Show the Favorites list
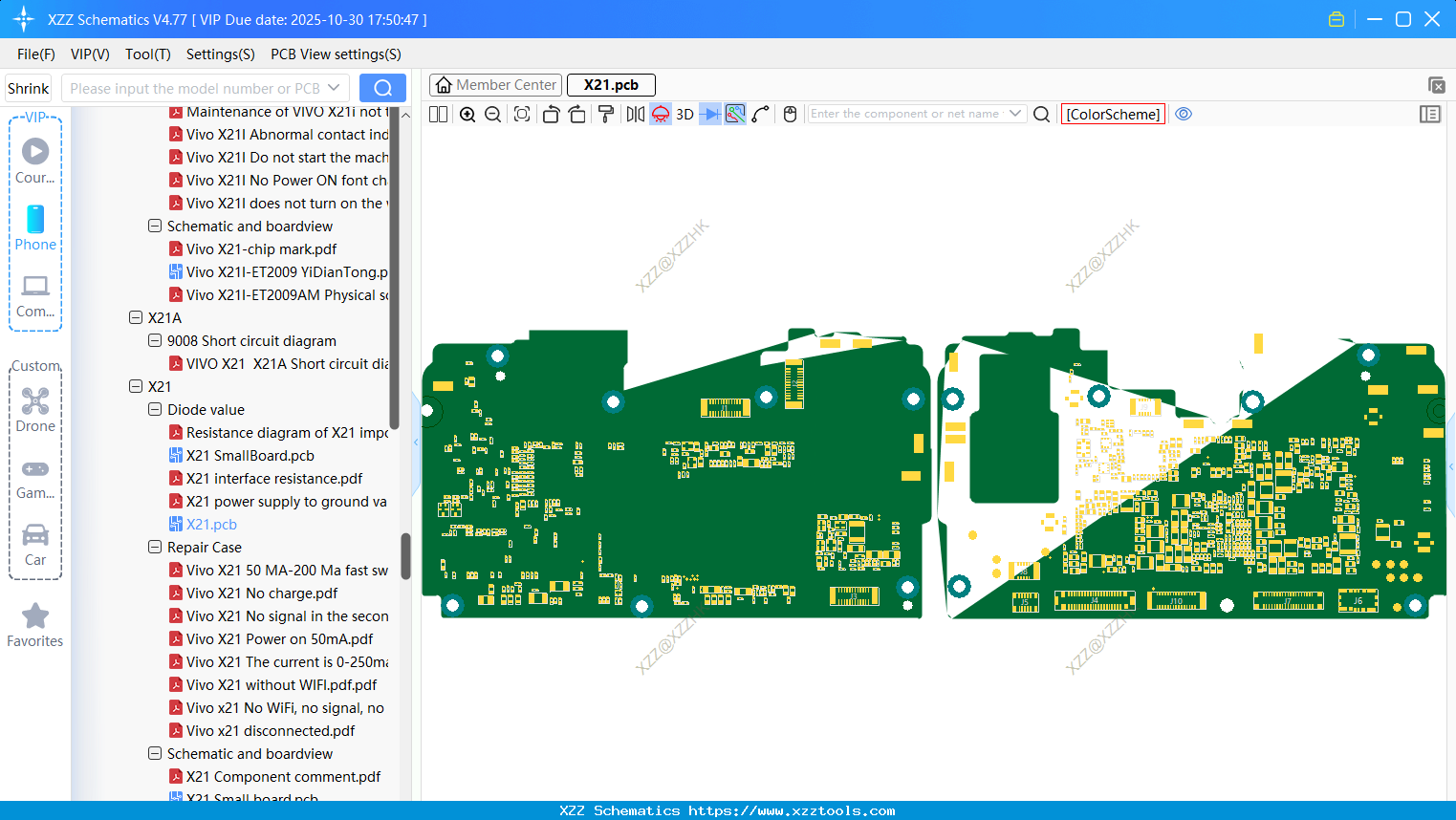Viewport: 1456px width, 820px height. 35,626
